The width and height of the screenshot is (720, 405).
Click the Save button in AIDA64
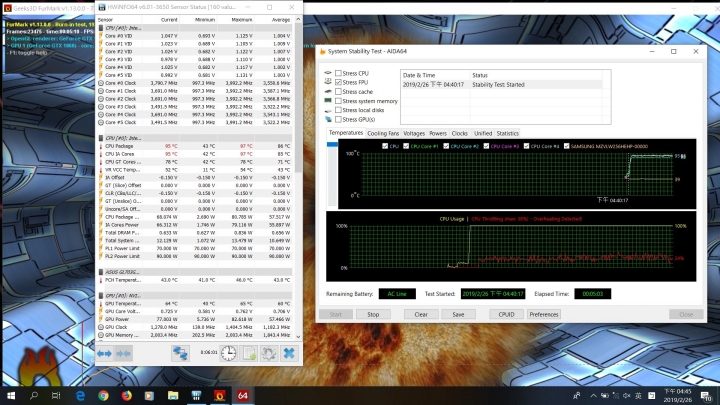click(x=458, y=315)
